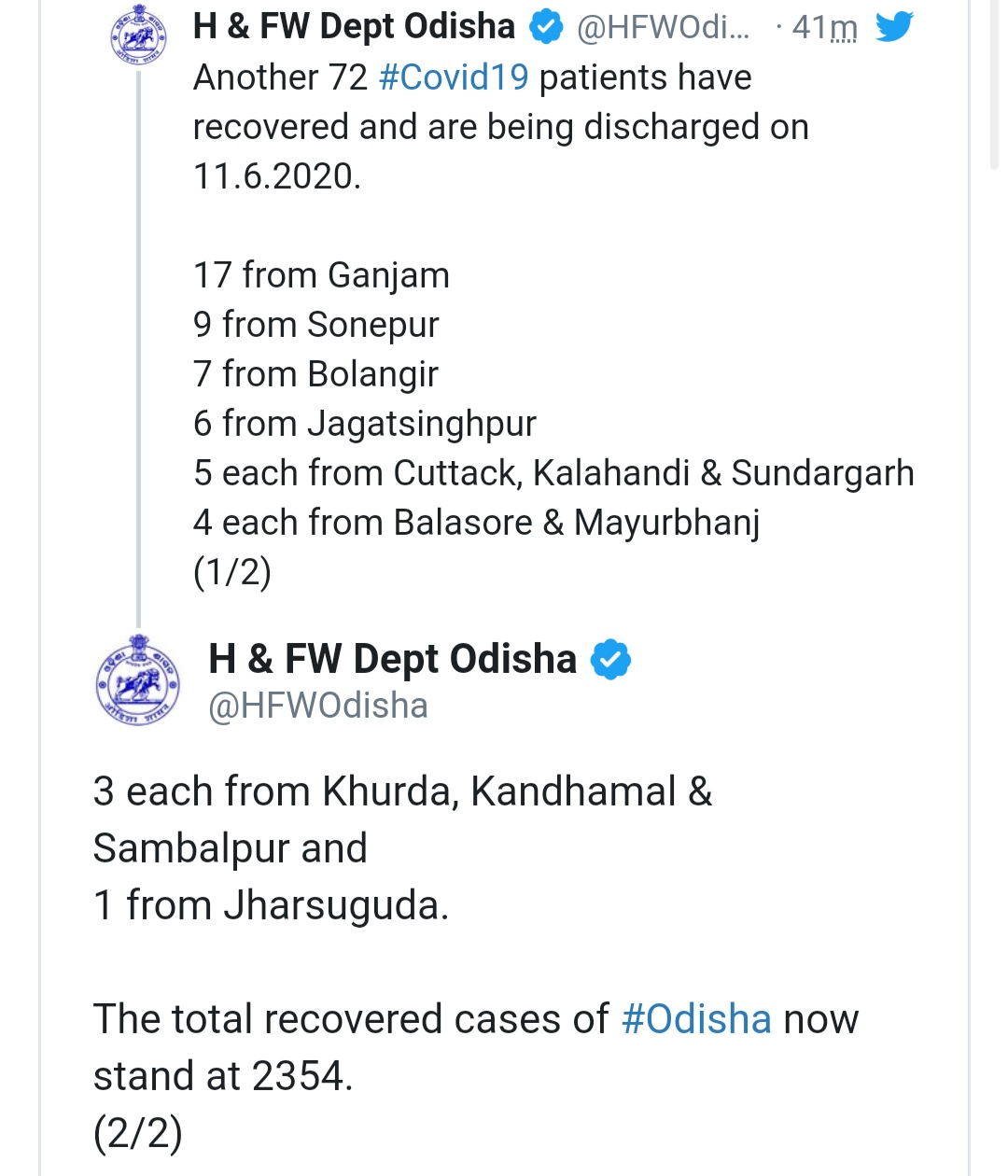Image resolution: width=1008 pixels, height=1176 pixels.
Task: Click the small verified badge beside @HFWOdi...
Action: pos(546,28)
